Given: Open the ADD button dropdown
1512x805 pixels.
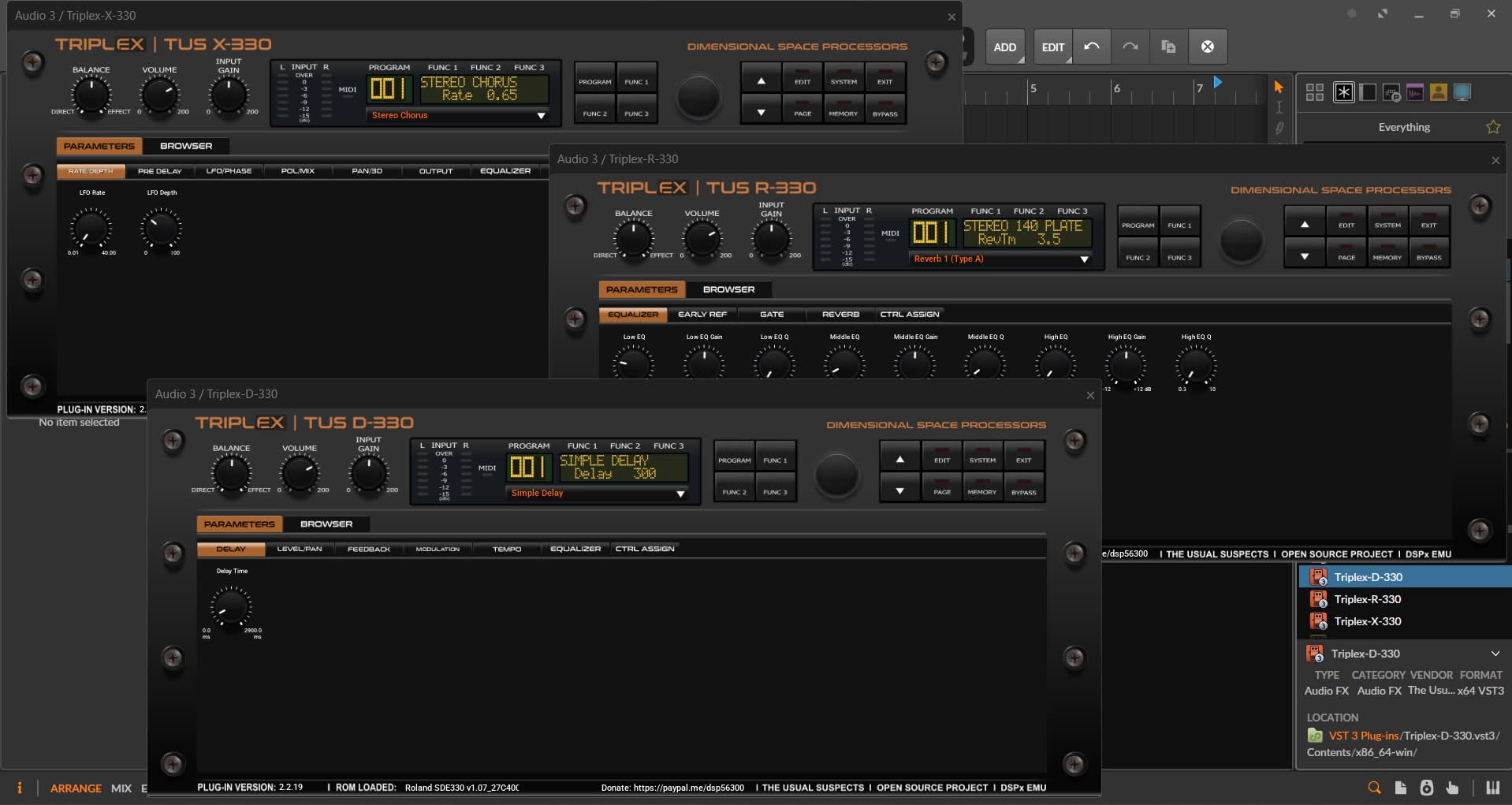Looking at the screenshot, I should pyautogui.click(x=1005, y=47).
